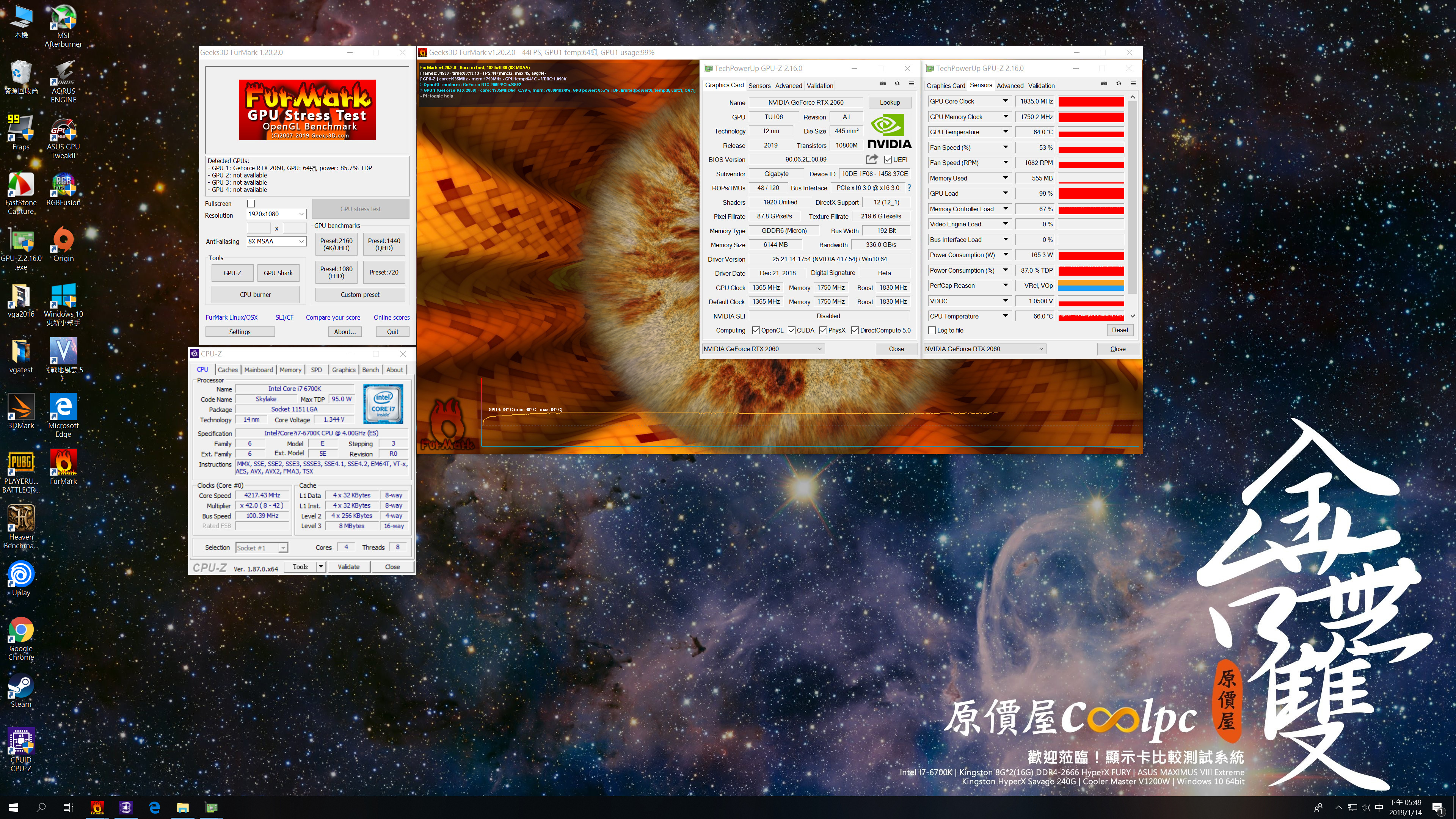Open PLAYERUNKNOWN'S BATTLEGROUNDS desktop icon

(x=21, y=472)
